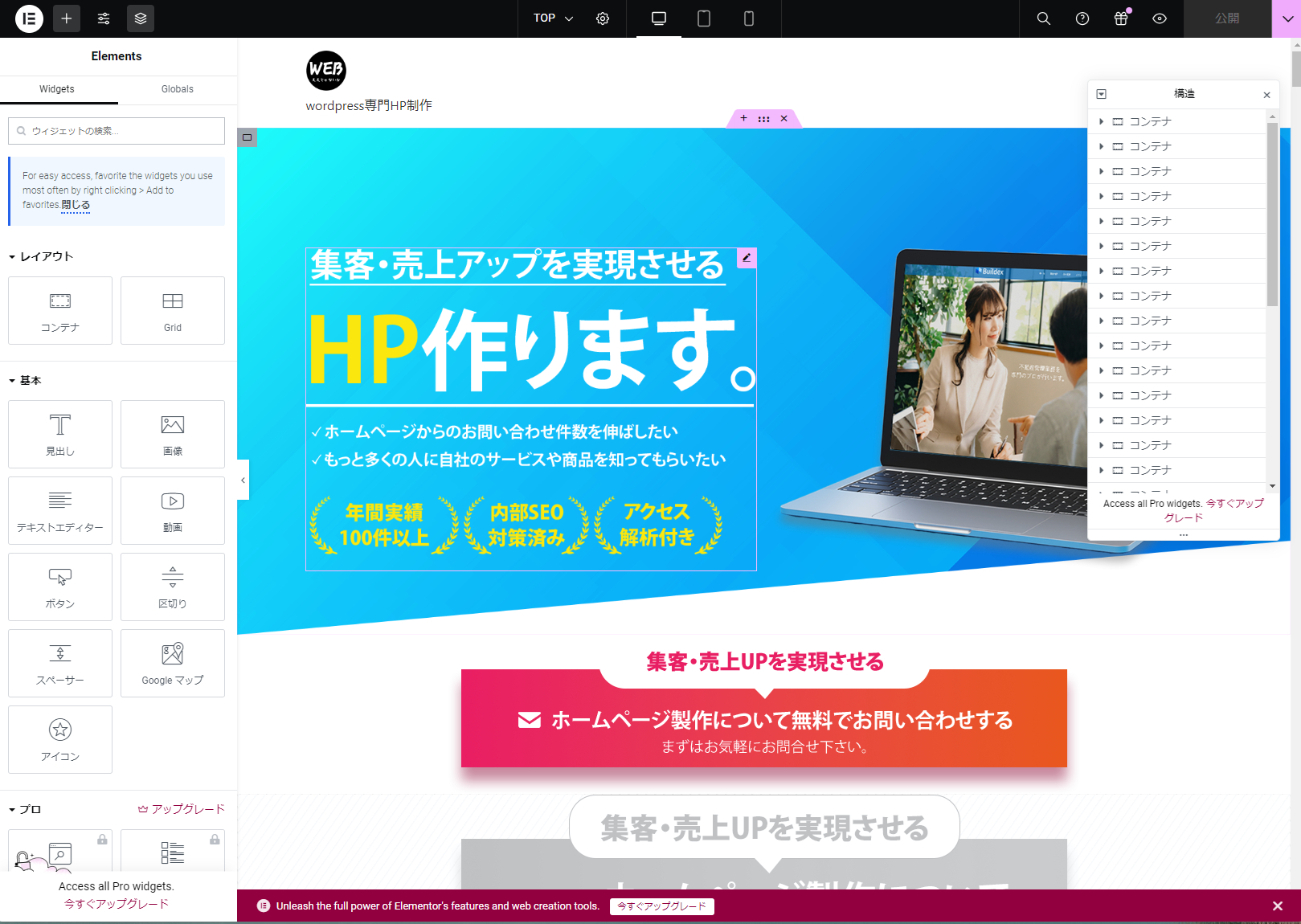Select the container icon at canvas edge
This screenshot has width=1301, height=924.
click(x=247, y=137)
